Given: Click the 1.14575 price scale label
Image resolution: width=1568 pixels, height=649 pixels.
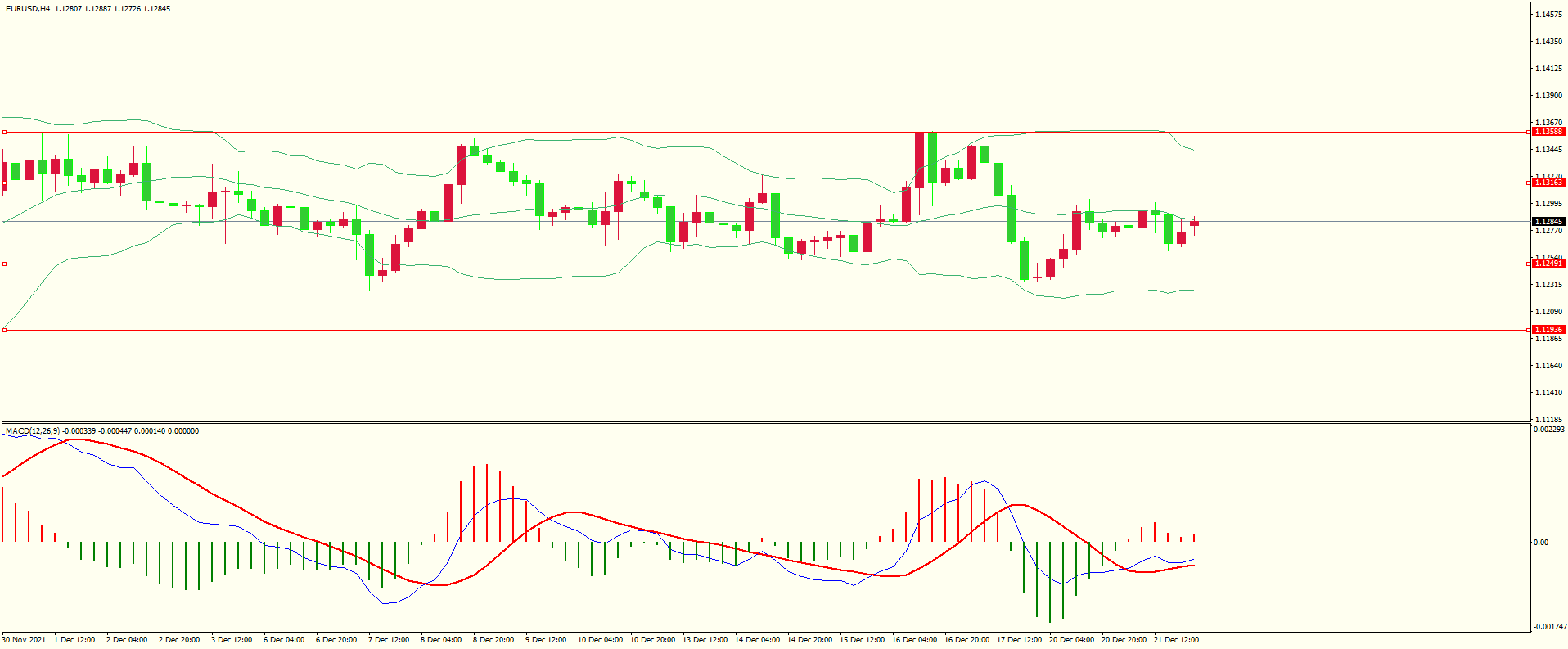Looking at the screenshot, I should click(x=1548, y=15).
